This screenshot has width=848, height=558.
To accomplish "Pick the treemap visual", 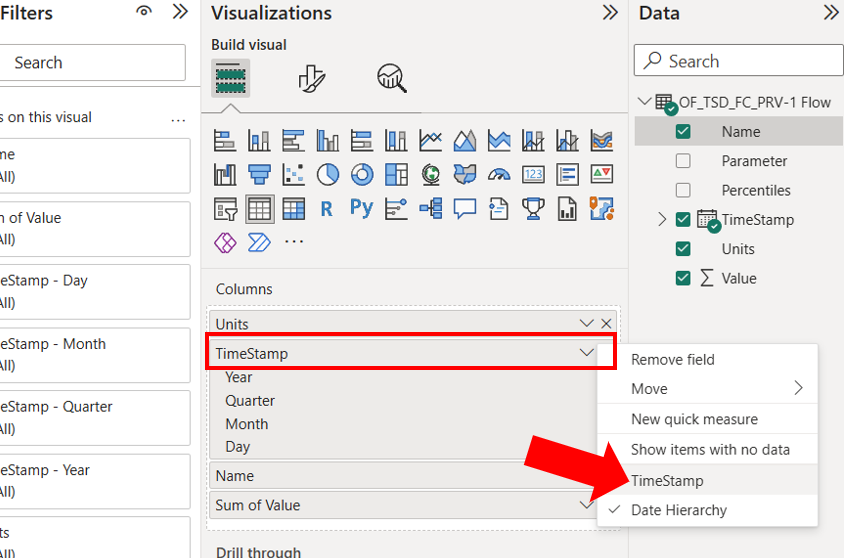I will click(396, 175).
